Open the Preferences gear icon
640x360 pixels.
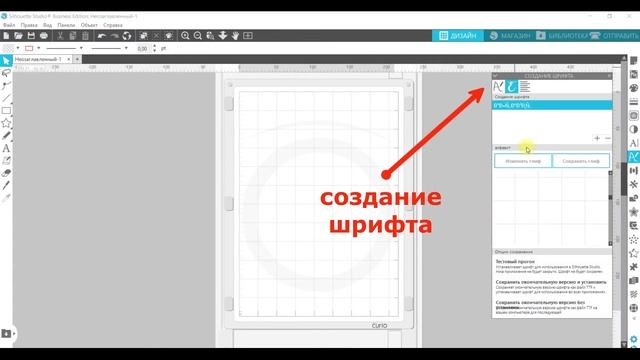[x=633, y=339]
